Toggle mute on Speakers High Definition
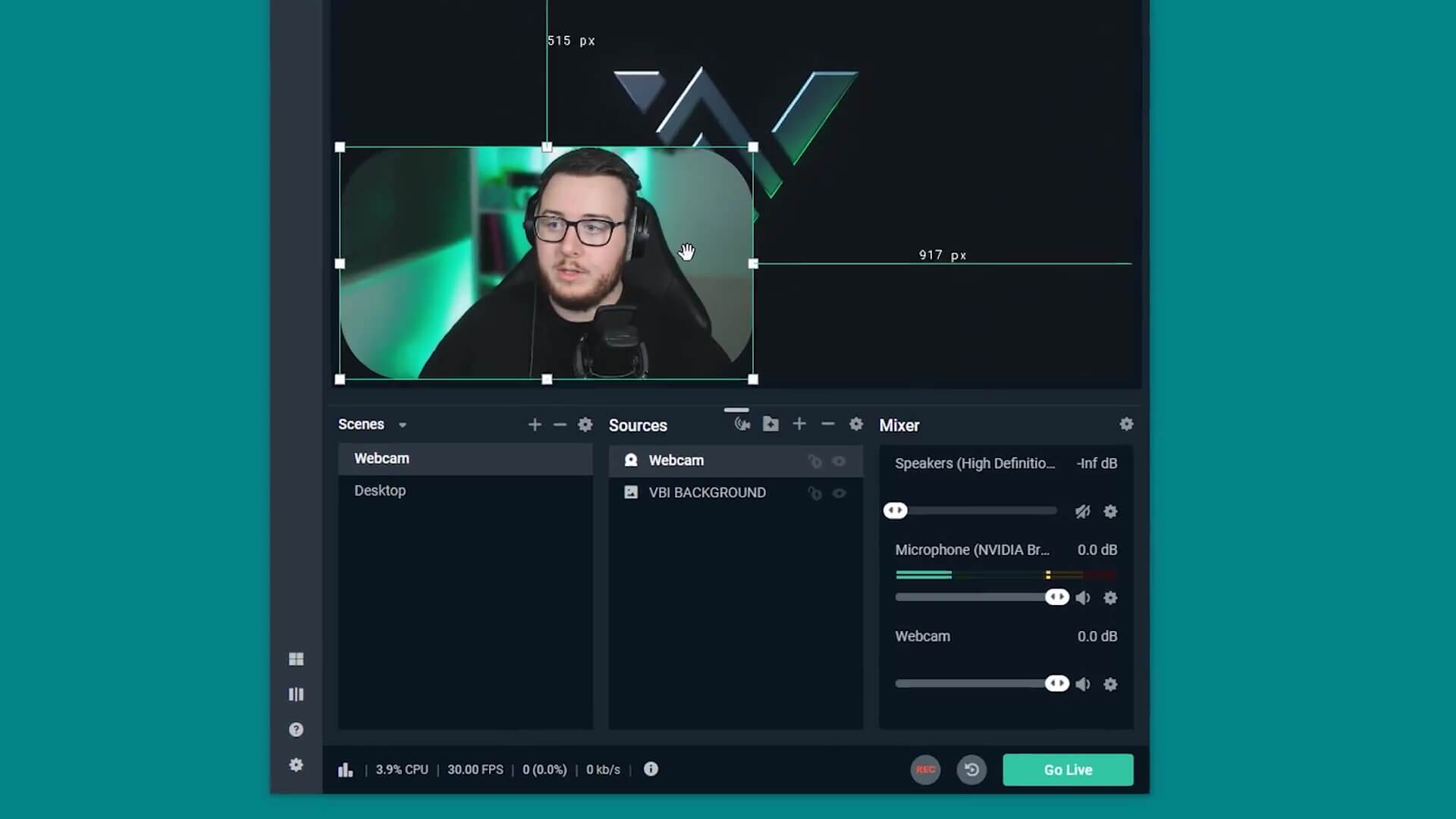 click(x=1082, y=511)
